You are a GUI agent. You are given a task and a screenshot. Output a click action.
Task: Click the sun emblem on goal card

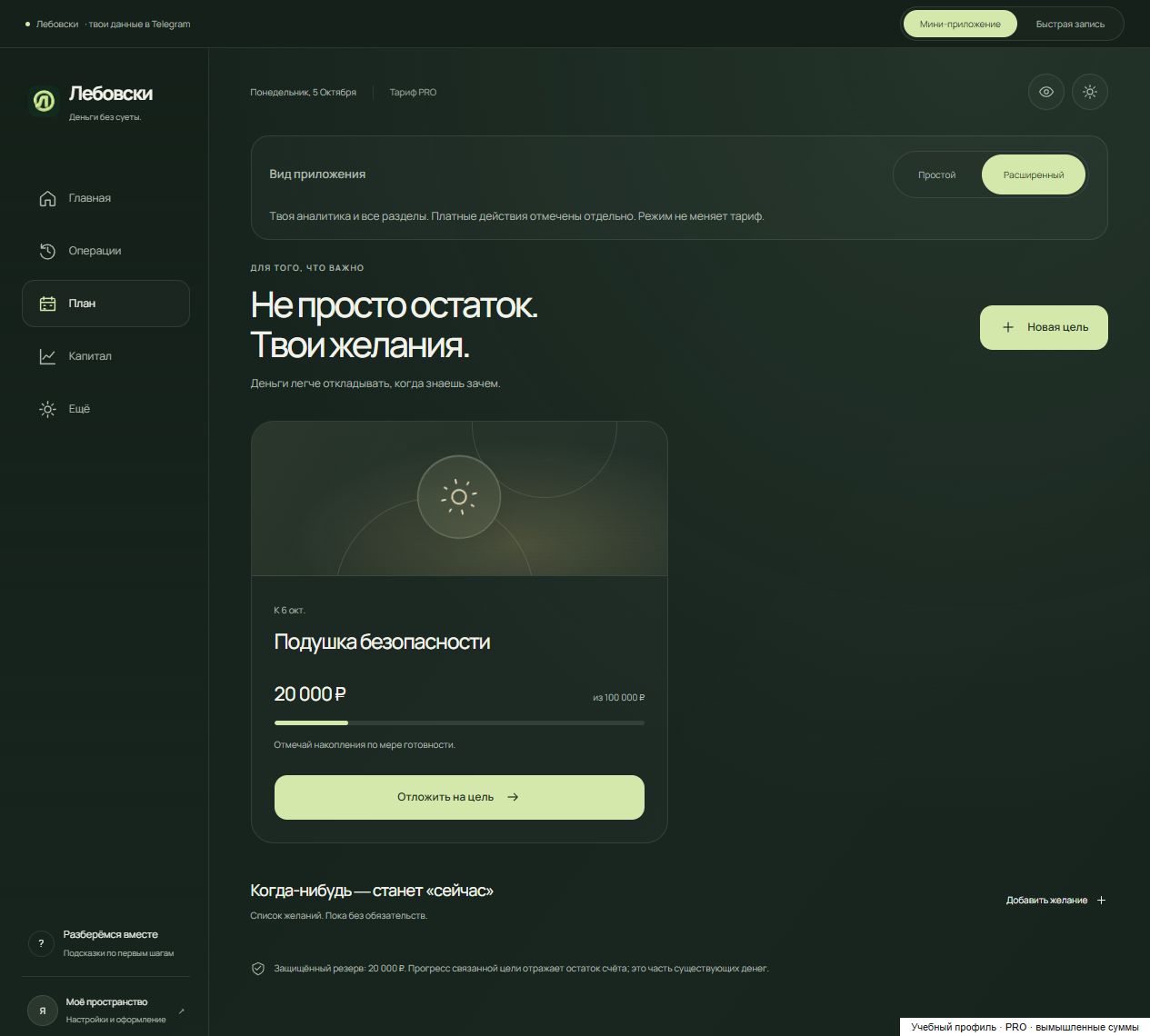pos(459,497)
